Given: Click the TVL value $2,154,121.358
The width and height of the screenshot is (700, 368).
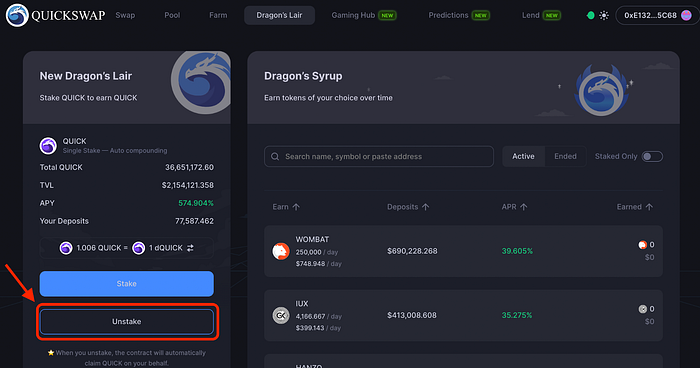Looking at the screenshot, I should (188, 185).
